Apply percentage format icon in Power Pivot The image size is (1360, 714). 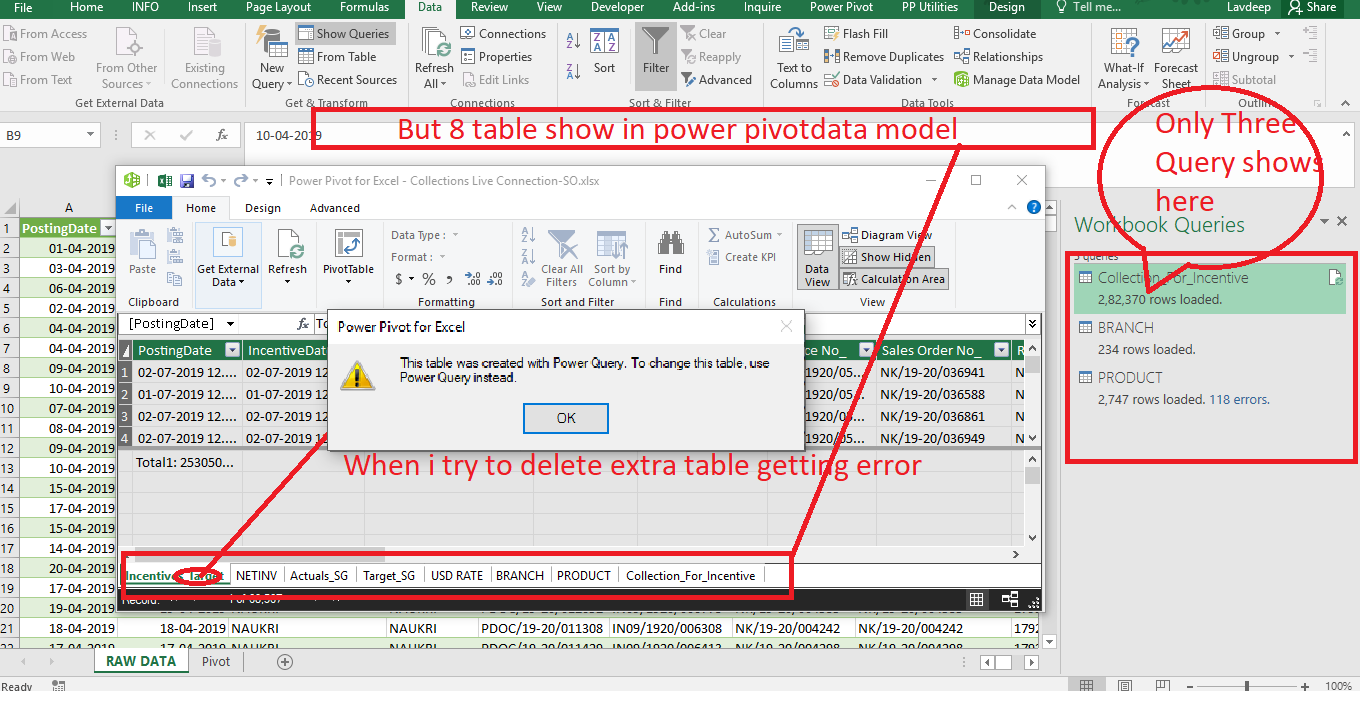428,279
